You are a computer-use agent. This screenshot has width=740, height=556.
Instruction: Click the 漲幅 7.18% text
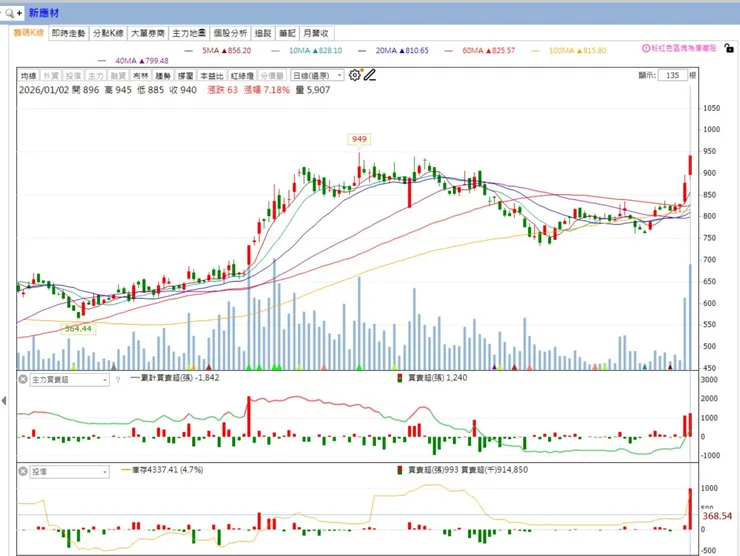coord(267,90)
